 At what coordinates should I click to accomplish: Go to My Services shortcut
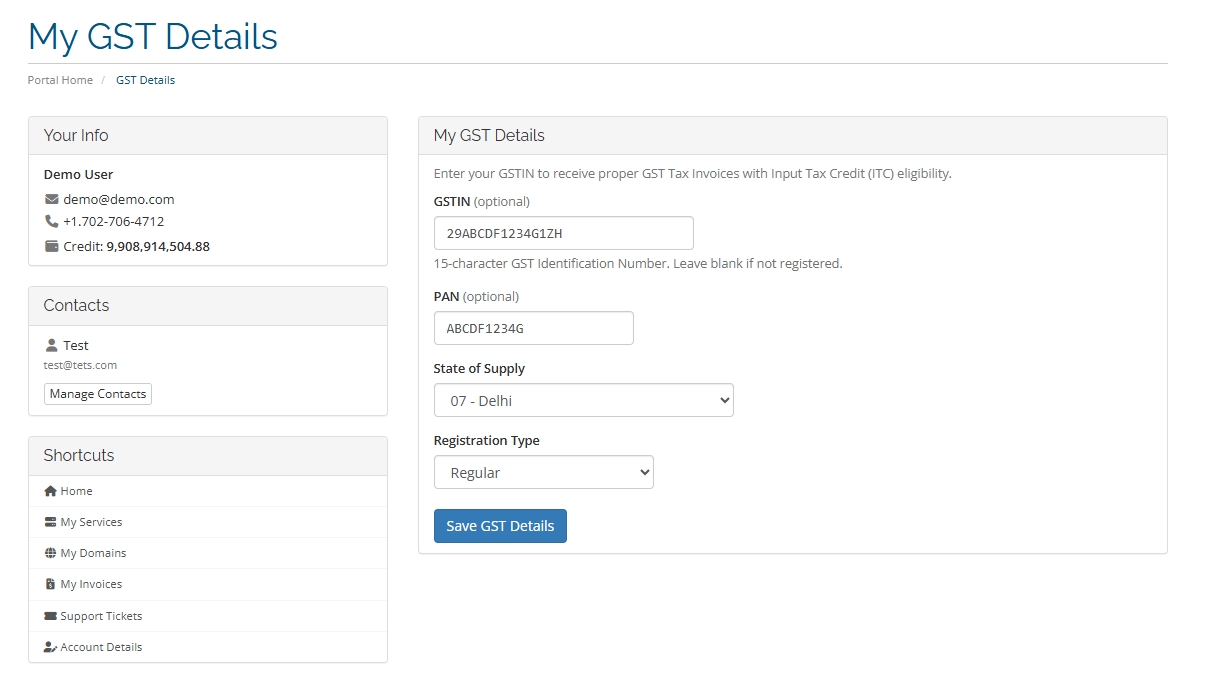208,522
